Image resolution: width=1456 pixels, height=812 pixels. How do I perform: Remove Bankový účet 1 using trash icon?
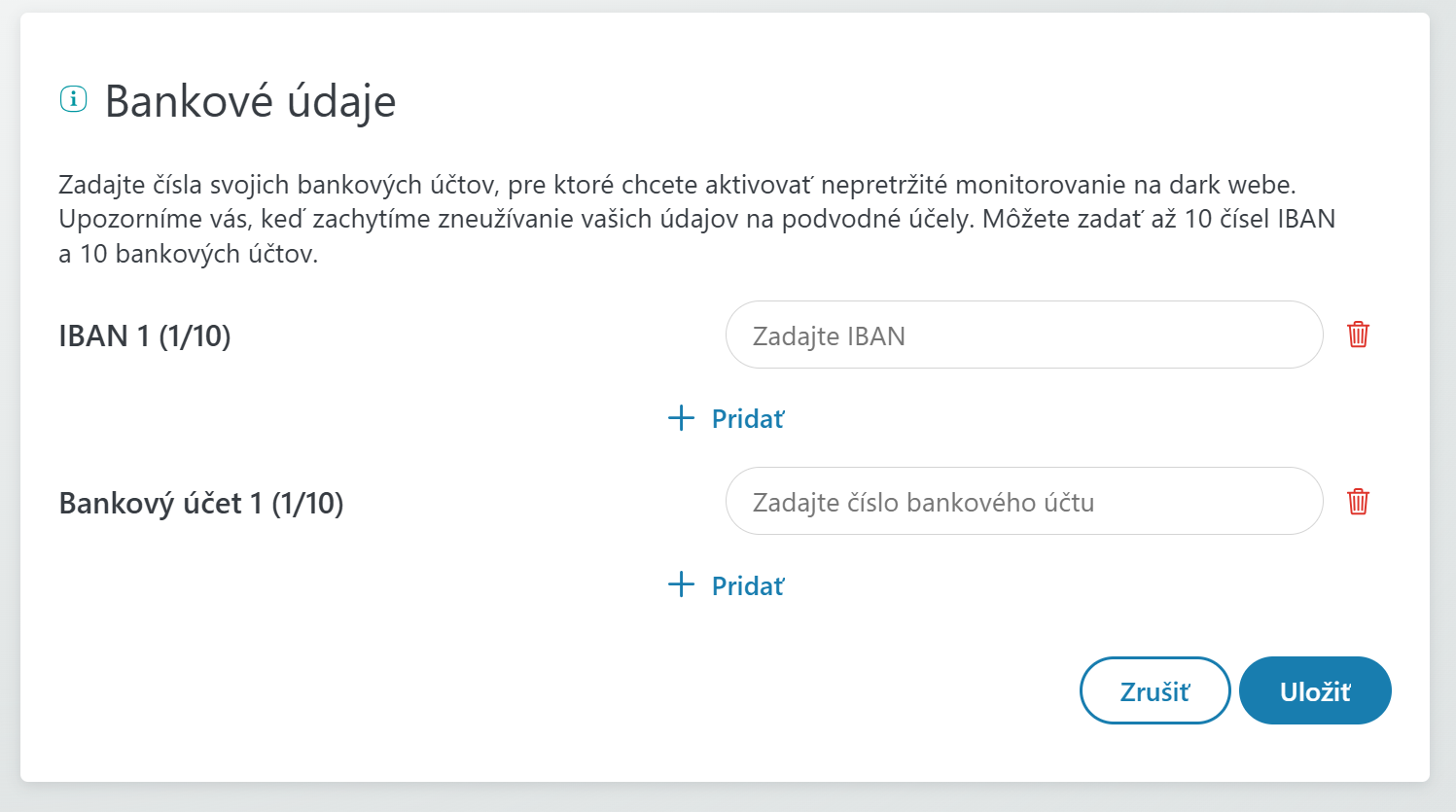pyautogui.click(x=1358, y=502)
